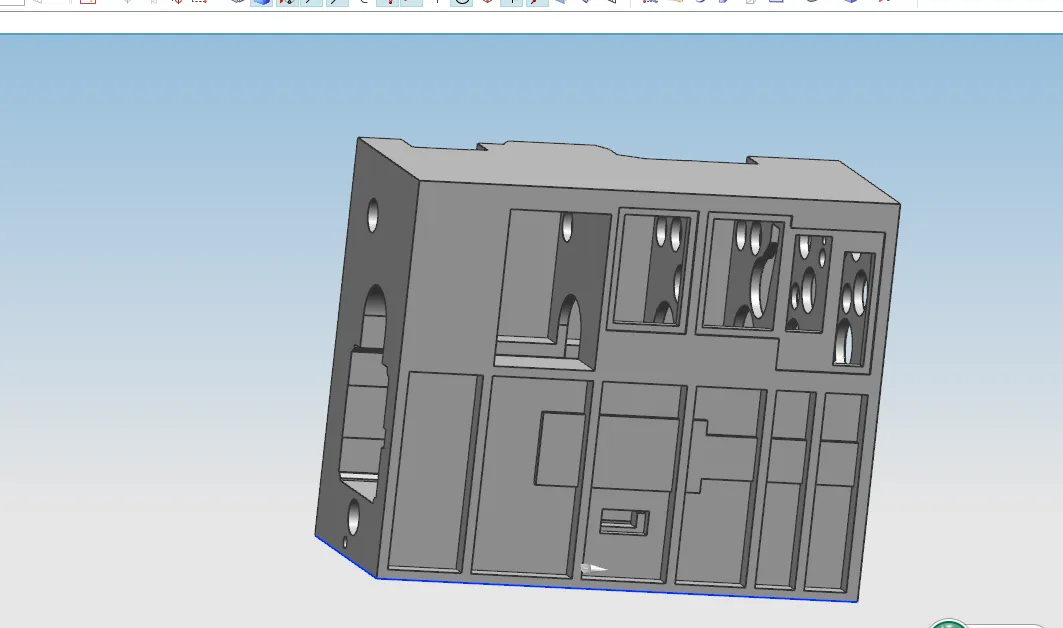Select the lower large round hole on the left side face
This screenshot has height=628, width=1063.
[354, 518]
